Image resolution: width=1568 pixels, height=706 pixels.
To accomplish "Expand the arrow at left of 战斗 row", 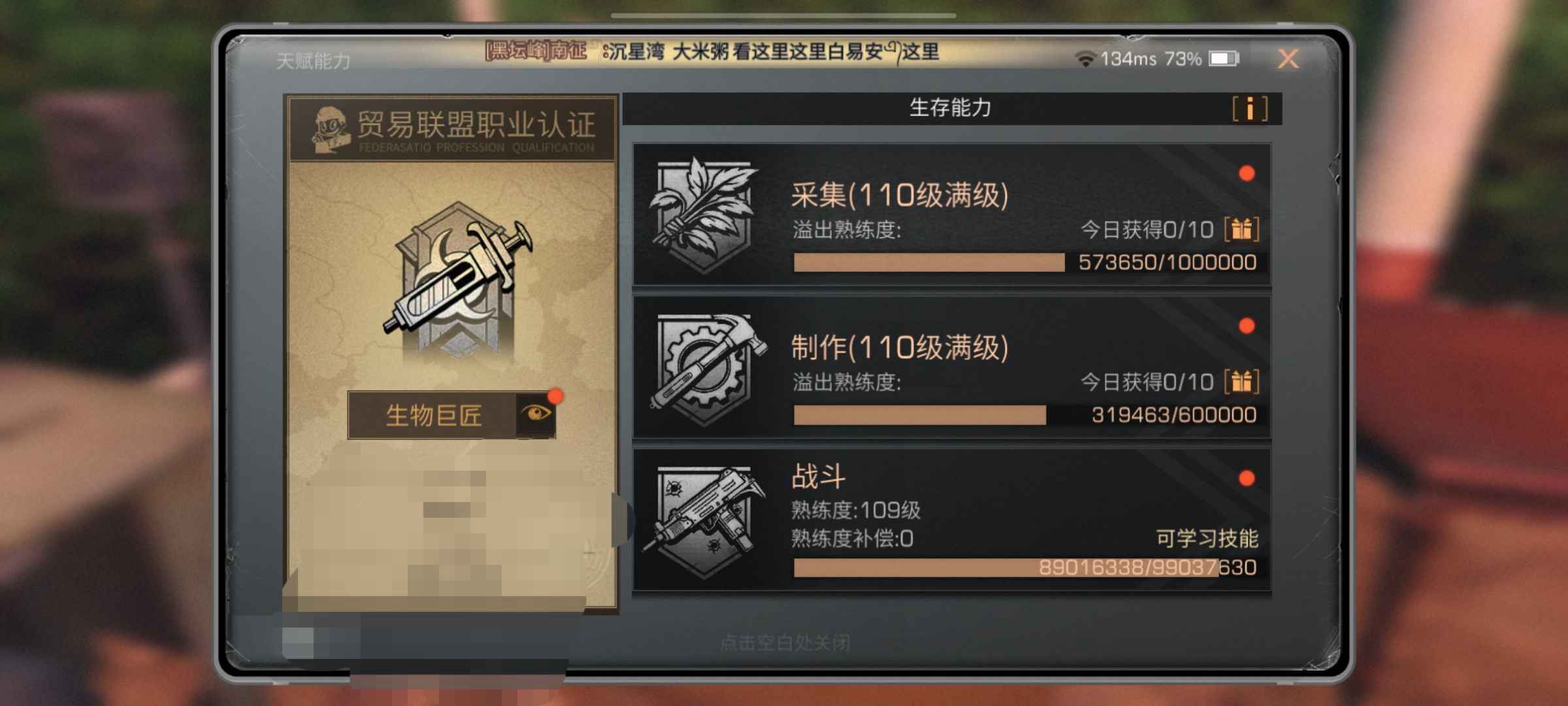I will pyautogui.click(x=622, y=520).
